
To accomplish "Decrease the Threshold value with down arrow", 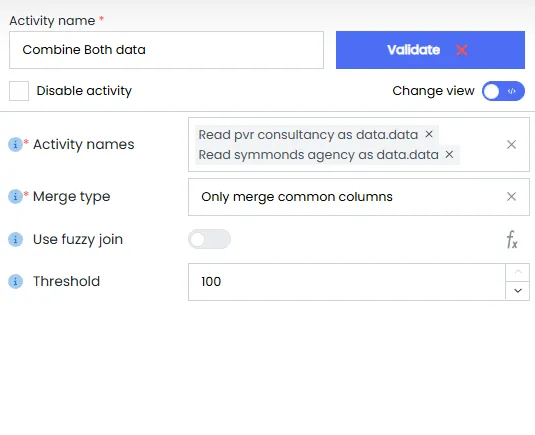I will pyautogui.click(x=518, y=291).
